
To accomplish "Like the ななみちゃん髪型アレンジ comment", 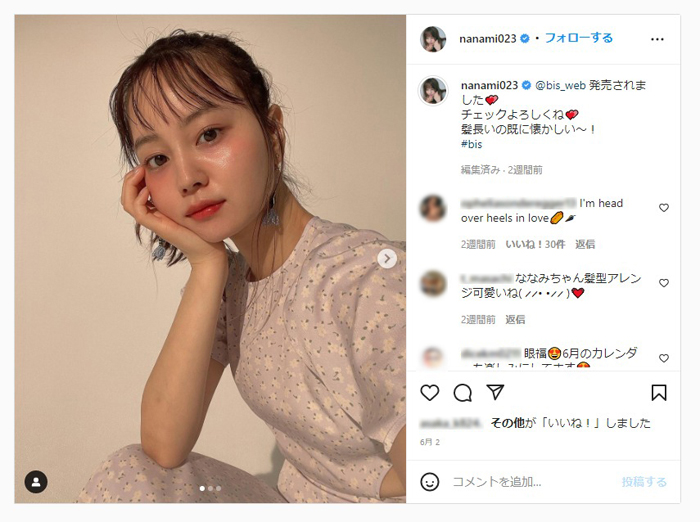I will pos(664,283).
